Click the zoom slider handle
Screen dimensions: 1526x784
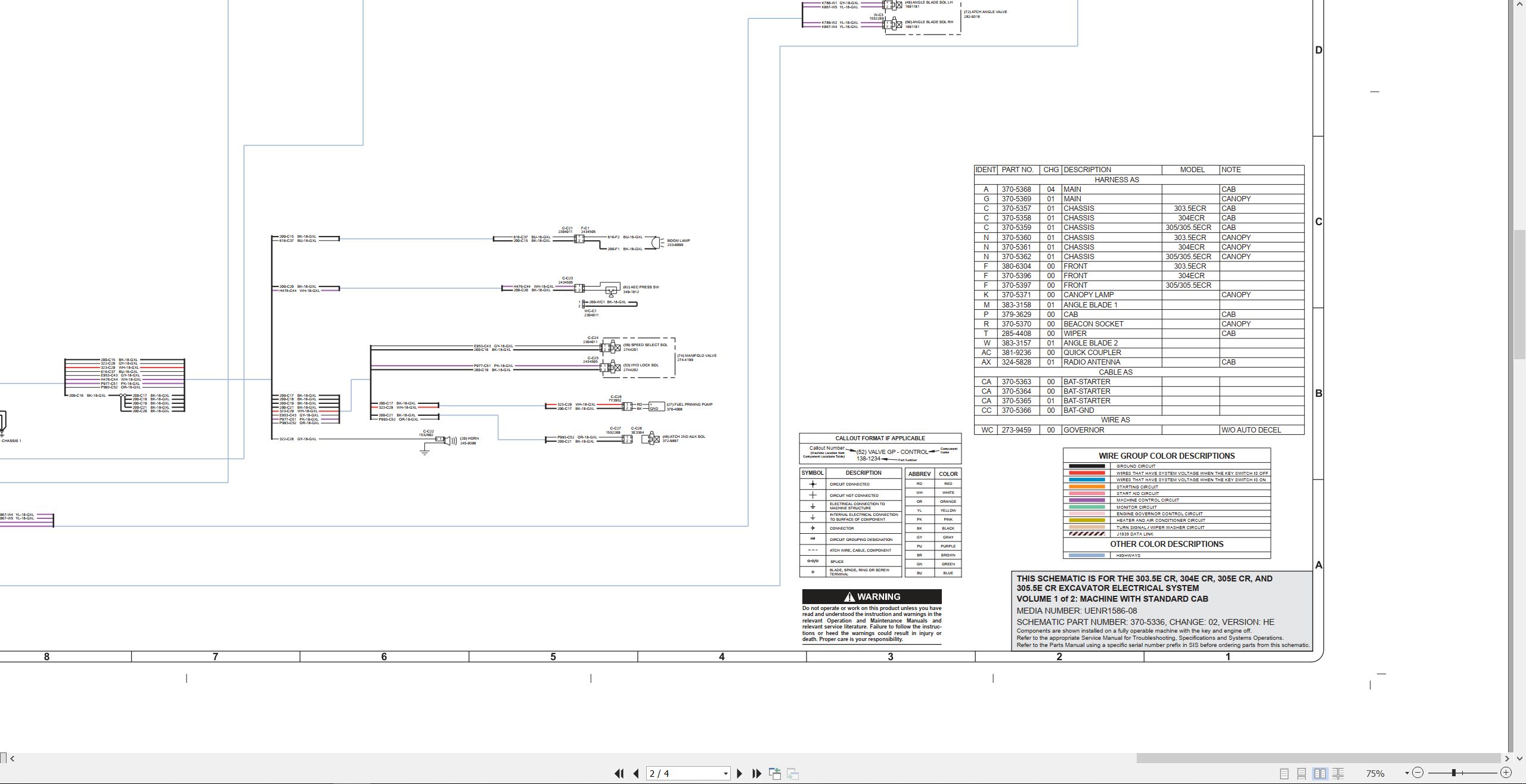click(x=1454, y=773)
